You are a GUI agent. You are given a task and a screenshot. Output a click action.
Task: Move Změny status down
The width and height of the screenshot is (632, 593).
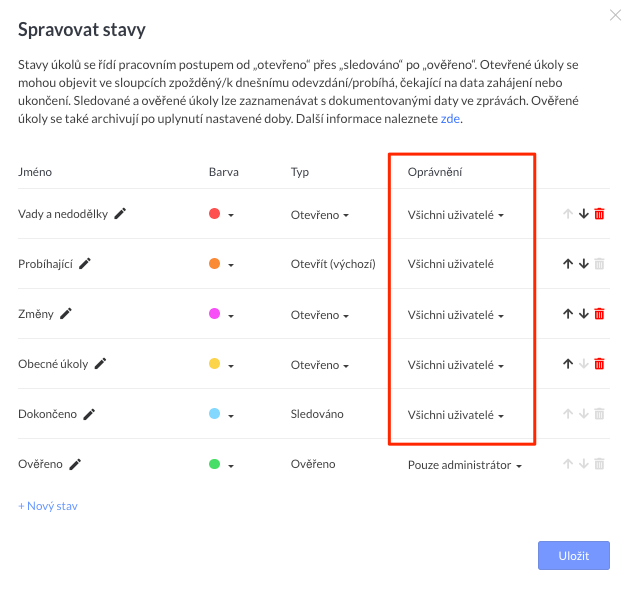tap(584, 314)
